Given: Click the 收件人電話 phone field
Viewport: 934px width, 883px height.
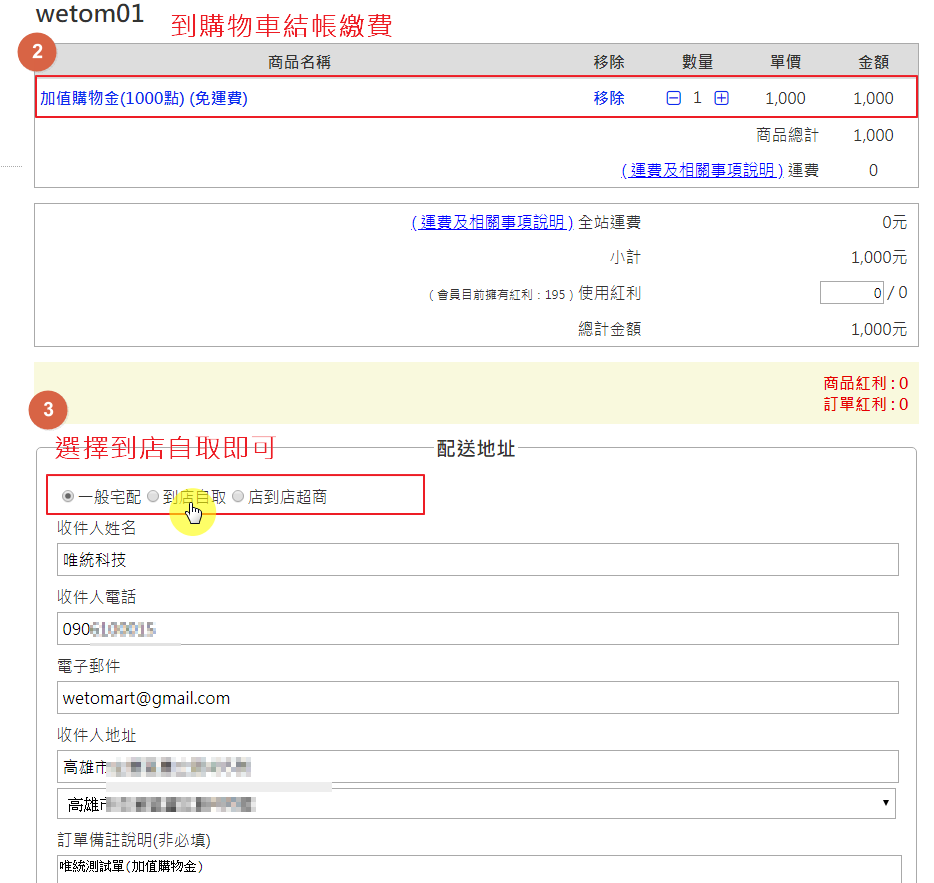Looking at the screenshot, I should click(477, 629).
